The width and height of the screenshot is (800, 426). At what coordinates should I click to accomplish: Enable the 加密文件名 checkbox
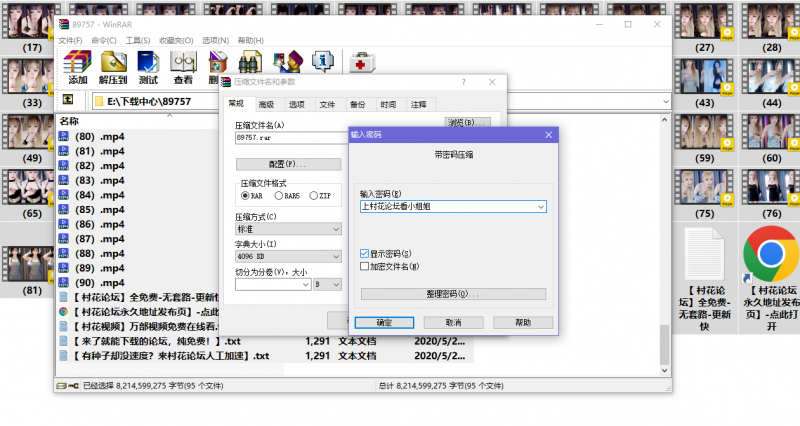pos(365,267)
